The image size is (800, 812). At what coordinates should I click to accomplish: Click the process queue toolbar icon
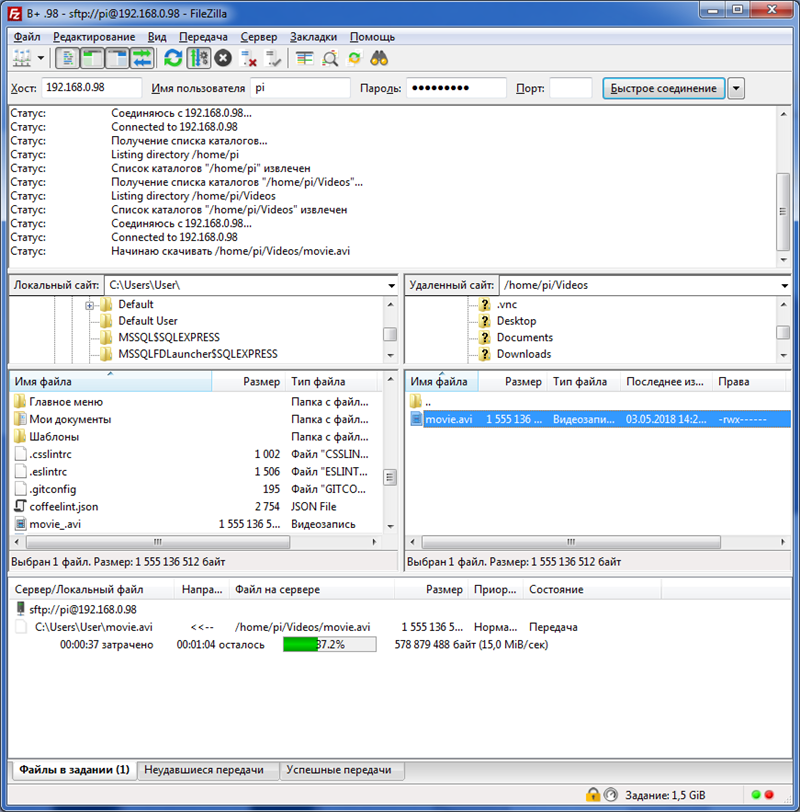pos(198,58)
